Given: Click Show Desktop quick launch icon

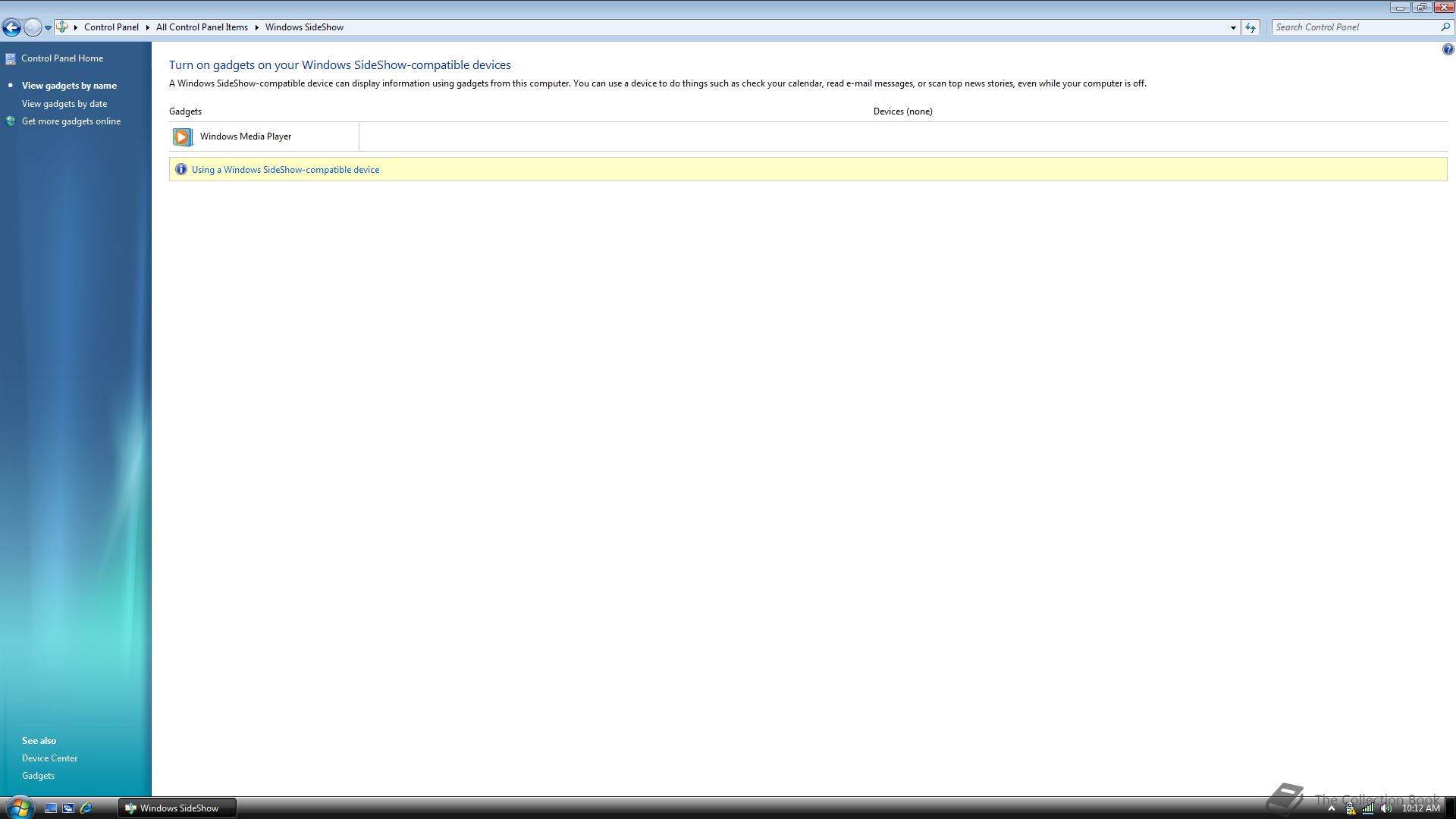Looking at the screenshot, I should click(51, 808).
